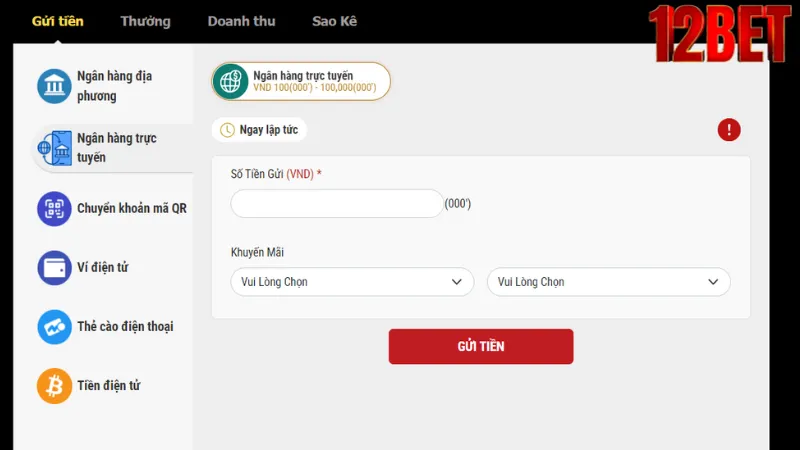Choose Chuyển khoản mã QR option

[x=113, y=209]
